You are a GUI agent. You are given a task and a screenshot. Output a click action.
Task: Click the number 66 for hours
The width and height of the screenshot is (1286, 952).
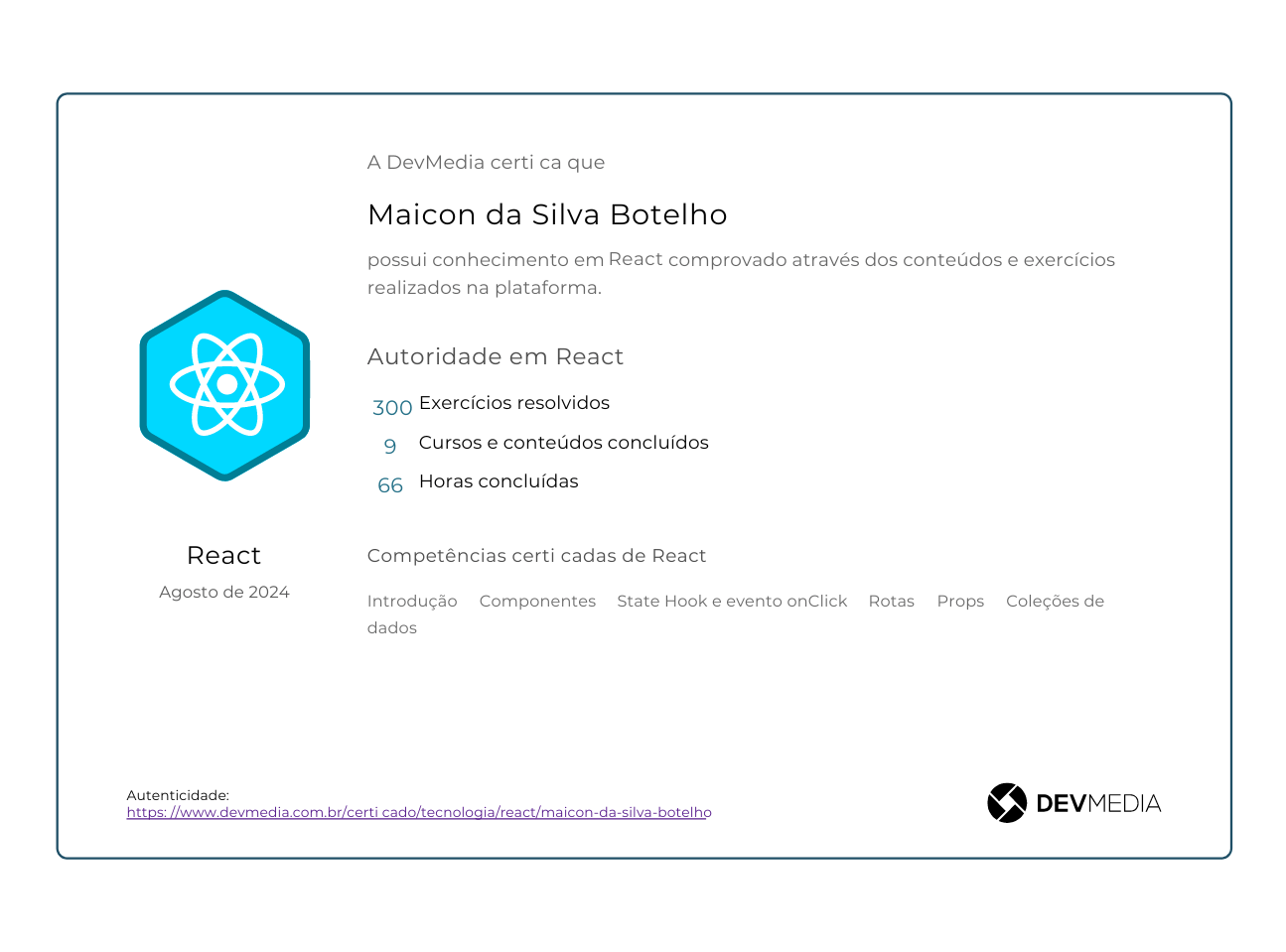[x=390, y=485]
